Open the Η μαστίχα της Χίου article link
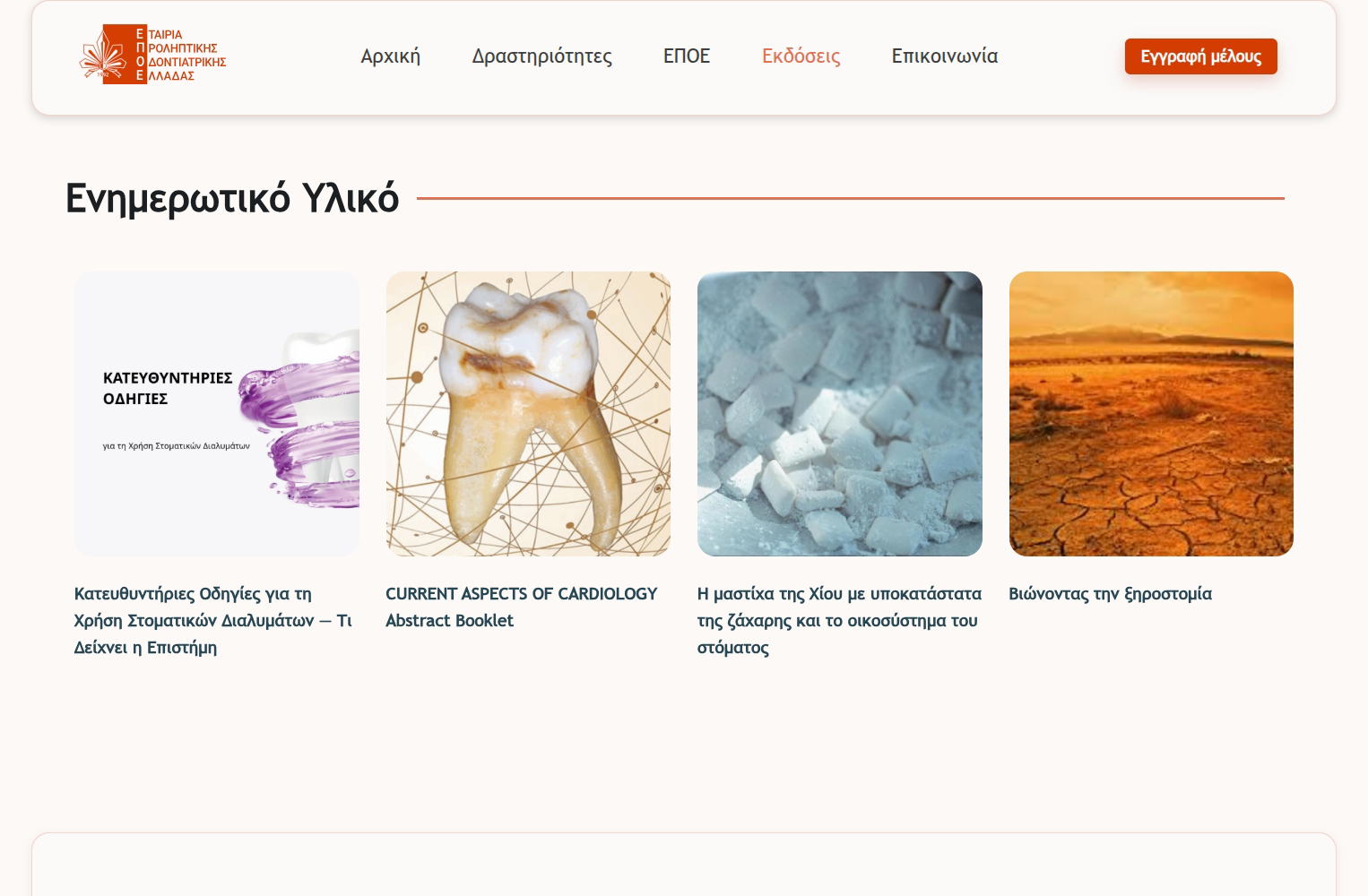The image size is (1368, 896). [x=839, y=620]
